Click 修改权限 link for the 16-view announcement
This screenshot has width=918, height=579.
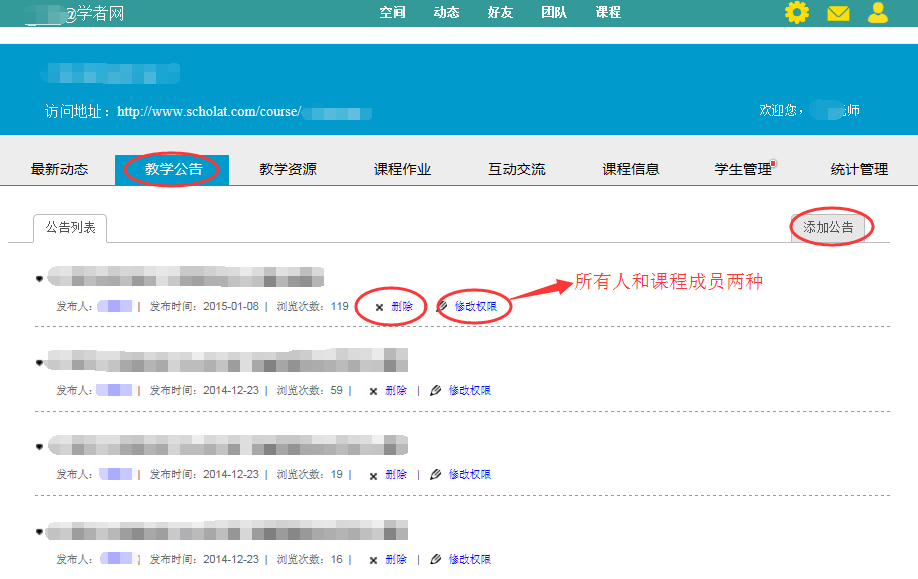(470, 560)
